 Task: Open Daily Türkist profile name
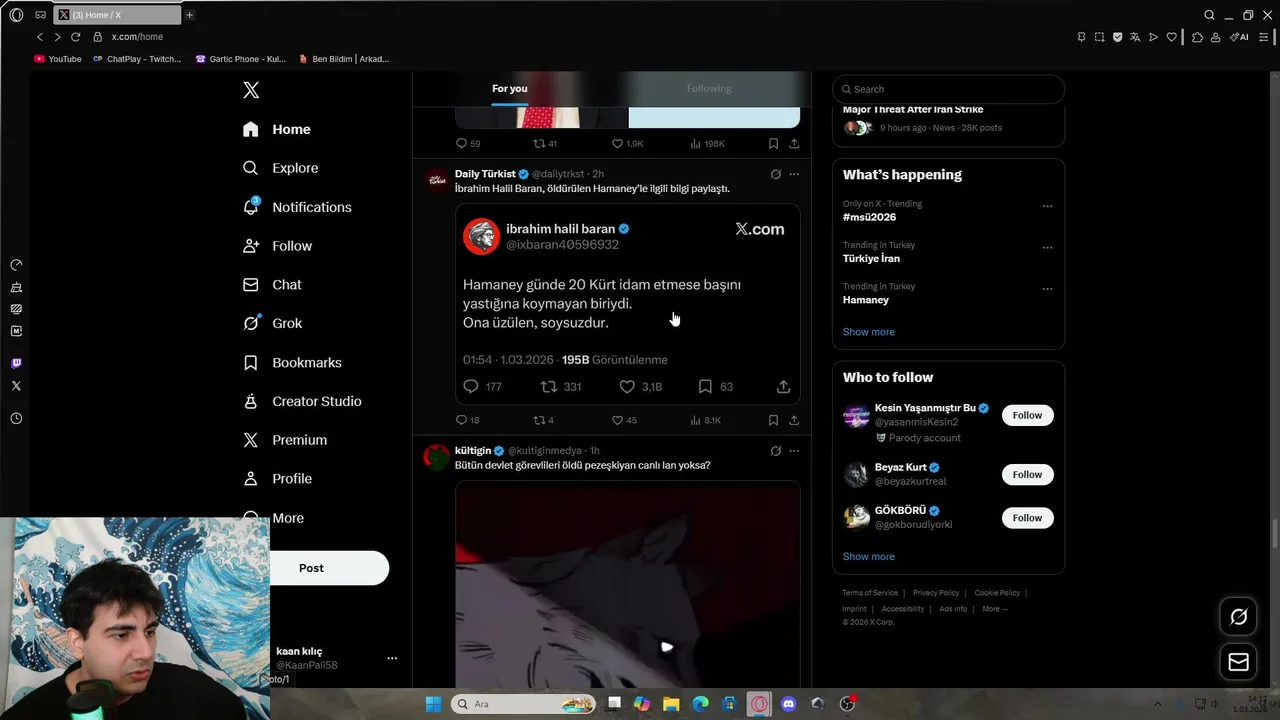coord(485,174)
